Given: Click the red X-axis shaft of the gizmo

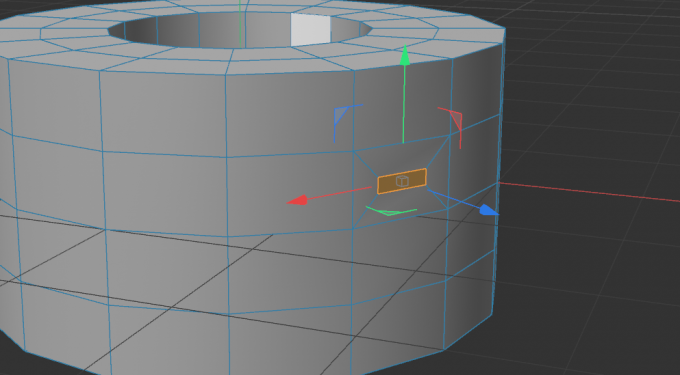Looking at the screenshot, I should [x=340, y=193].
